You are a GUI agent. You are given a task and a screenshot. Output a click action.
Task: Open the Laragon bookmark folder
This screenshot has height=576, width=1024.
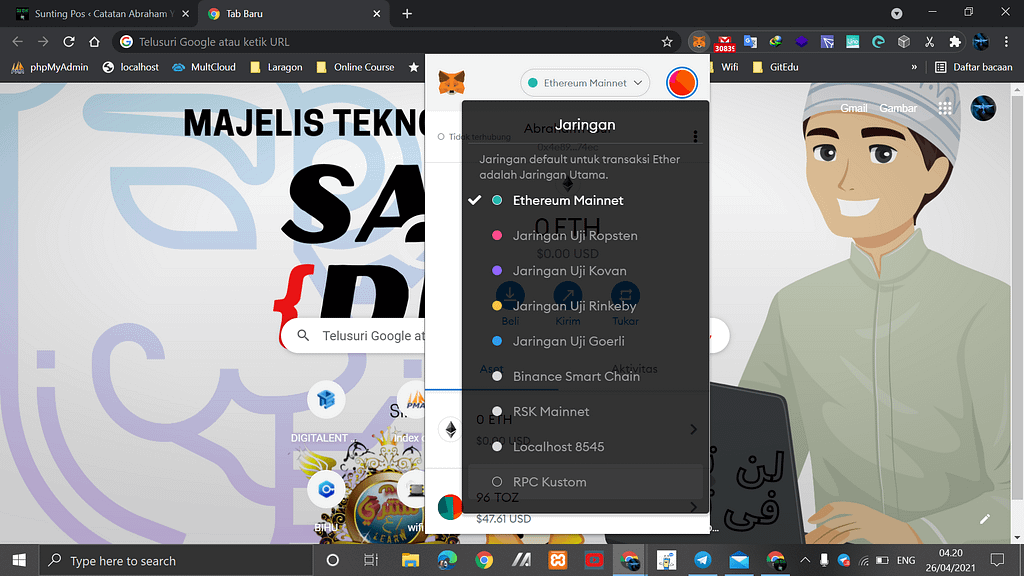(x=276, y=67)
